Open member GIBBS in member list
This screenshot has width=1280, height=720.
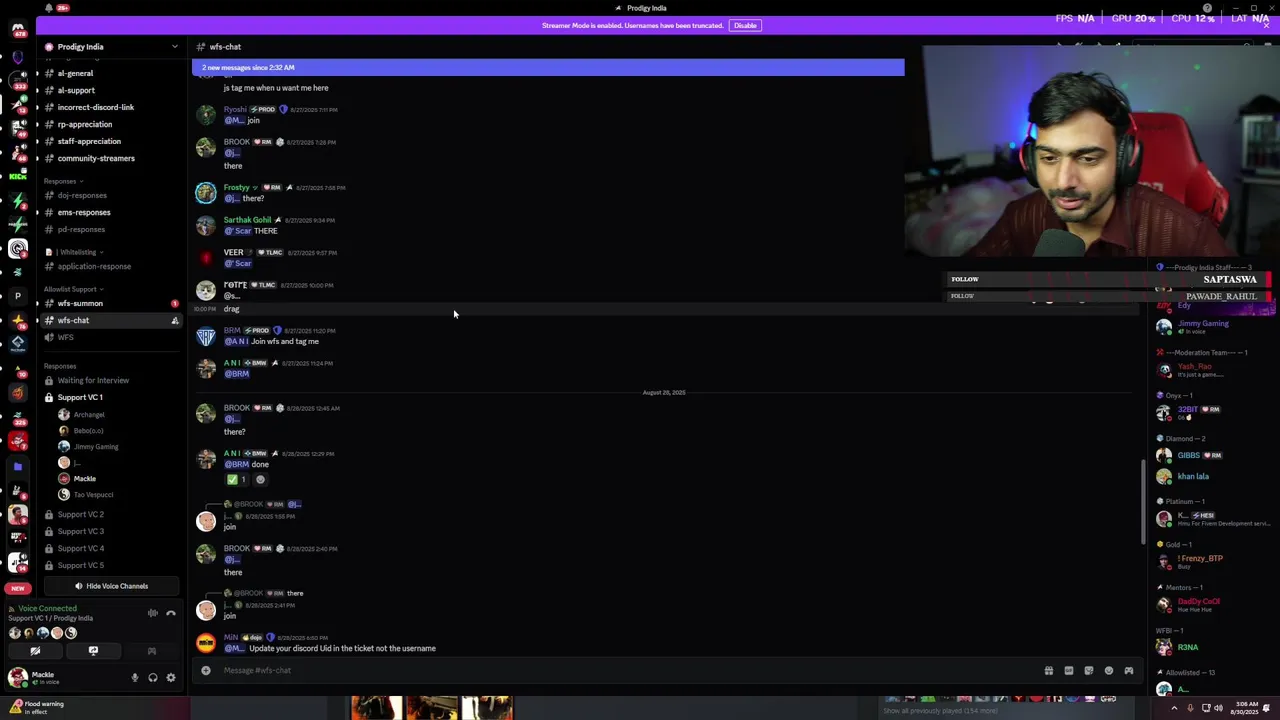pyautogui.click(x=1189, y=455)
